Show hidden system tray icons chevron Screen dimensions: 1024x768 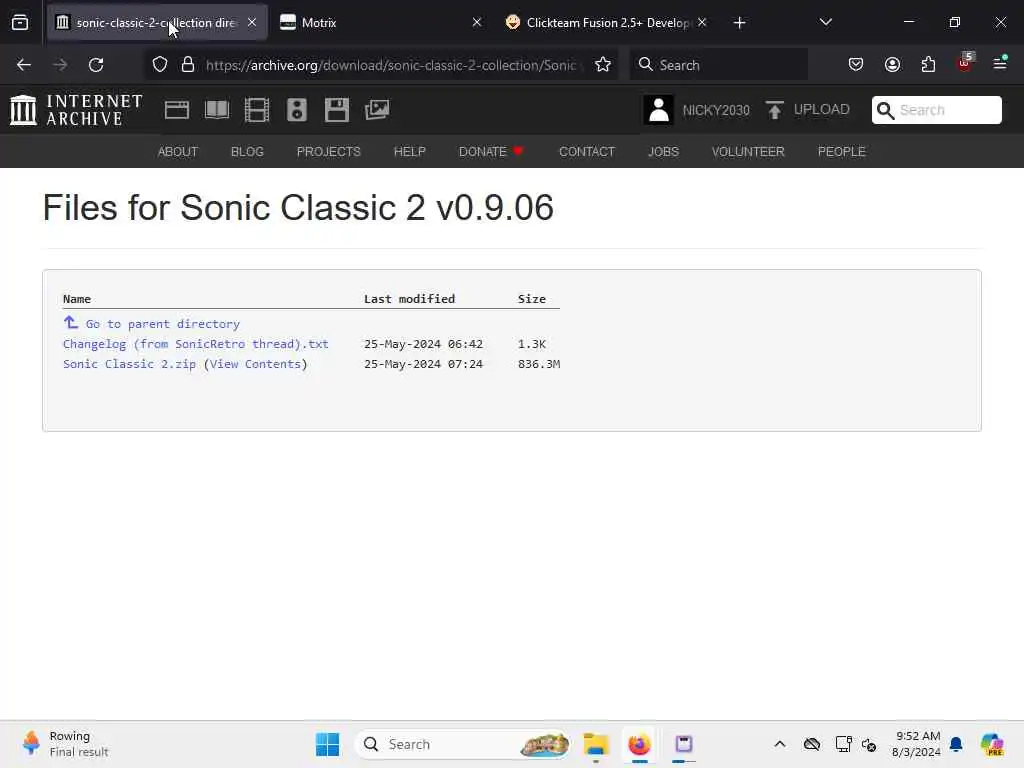[780, 744]
